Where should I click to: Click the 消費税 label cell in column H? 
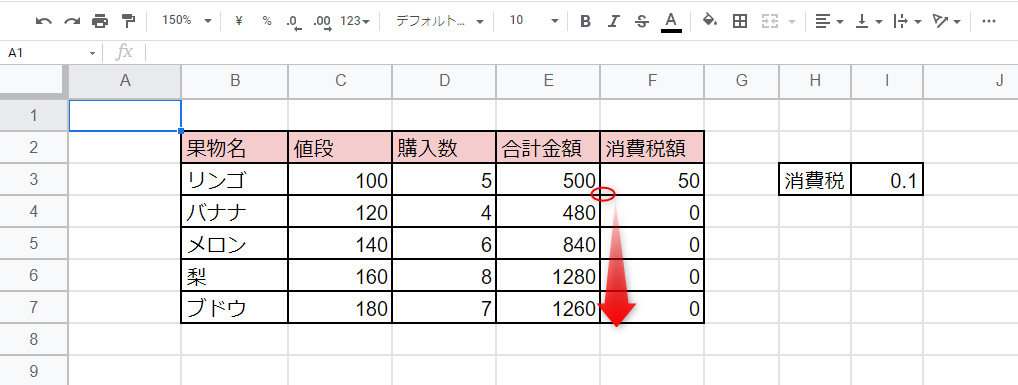point(815,180)
